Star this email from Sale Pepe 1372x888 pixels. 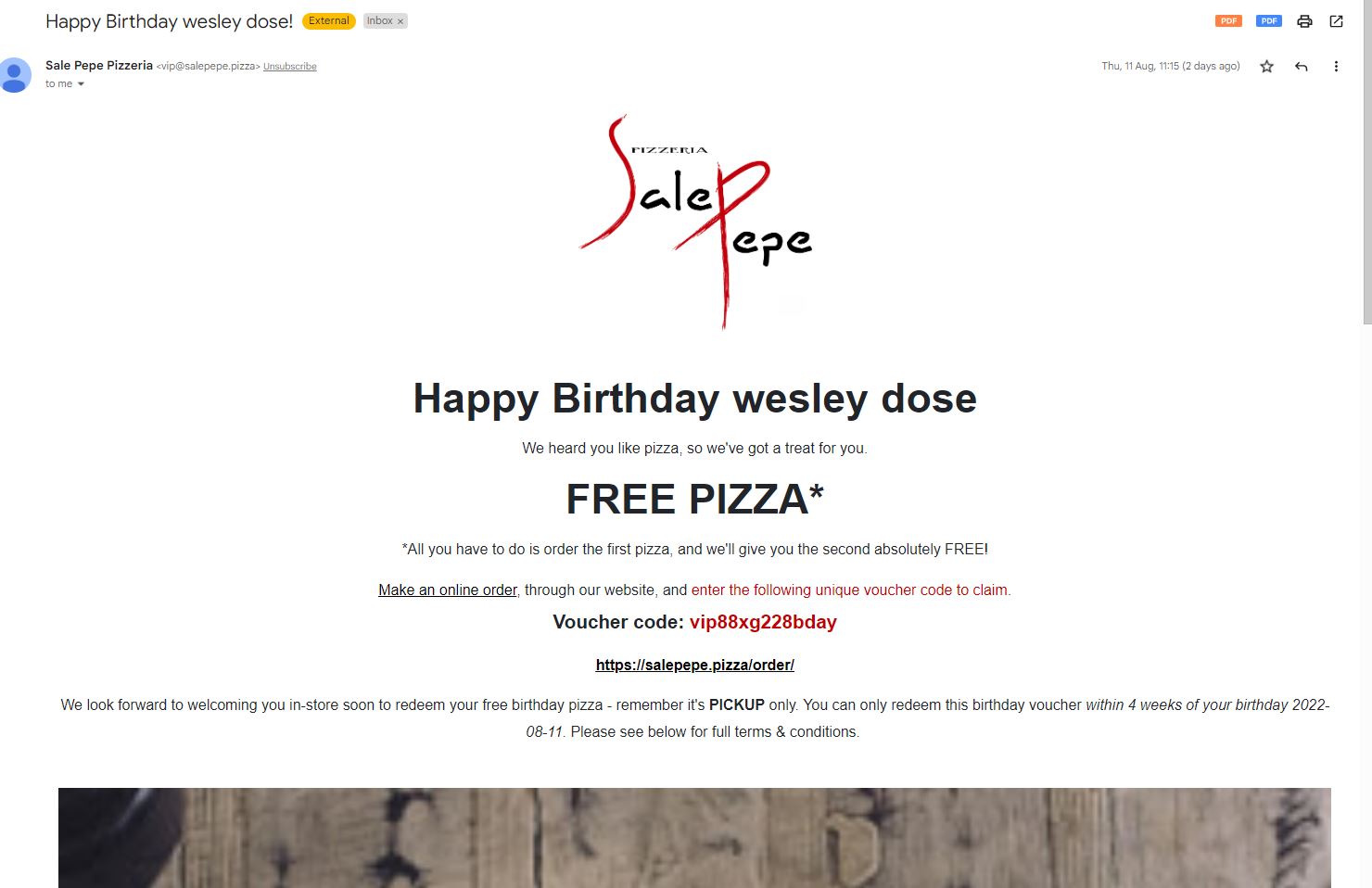click(1267, 67)
